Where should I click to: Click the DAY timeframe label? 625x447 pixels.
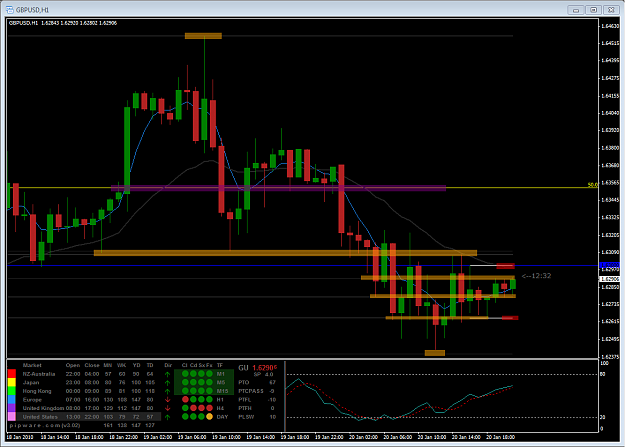tap(222, 417)
